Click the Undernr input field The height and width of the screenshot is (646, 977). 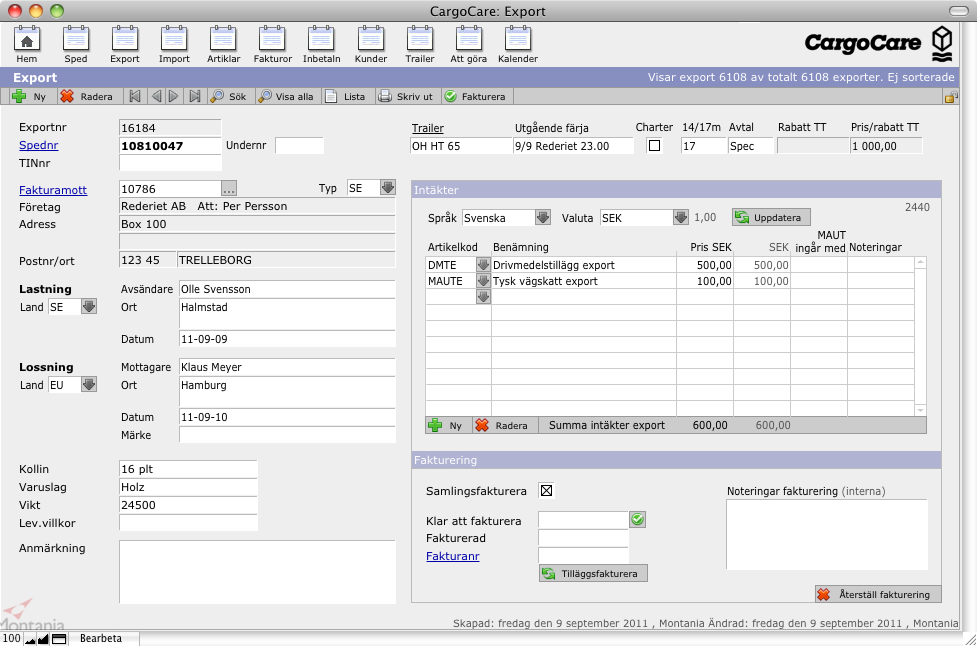300,146
